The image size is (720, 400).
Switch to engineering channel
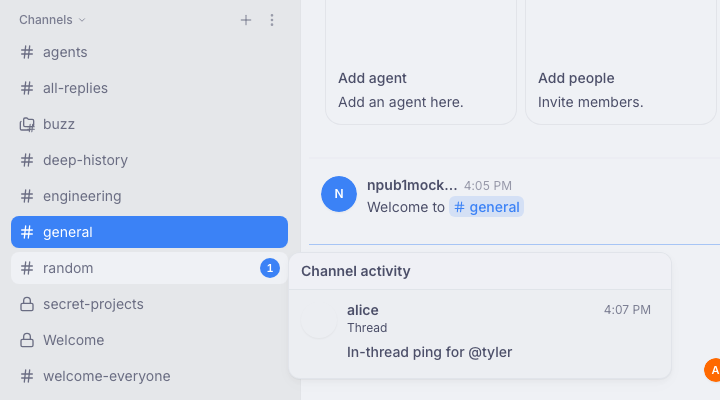pos(149,196)
